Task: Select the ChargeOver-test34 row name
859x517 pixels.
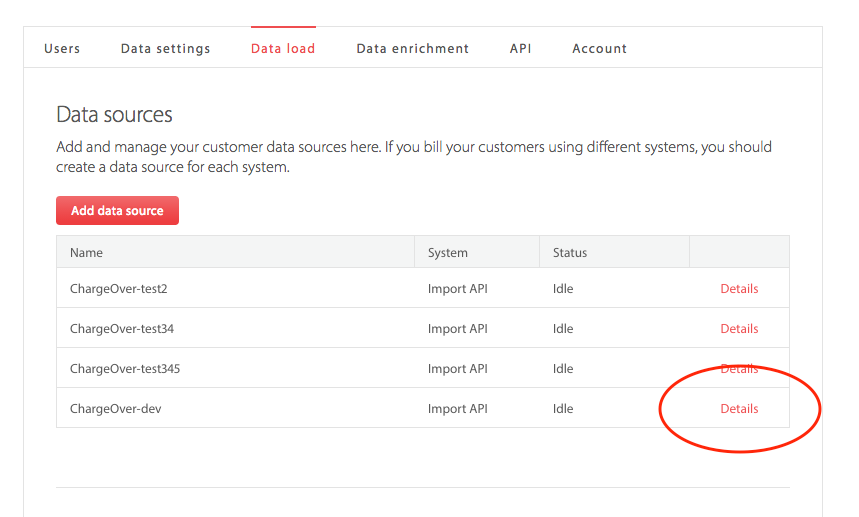Action: coord(122,329)
